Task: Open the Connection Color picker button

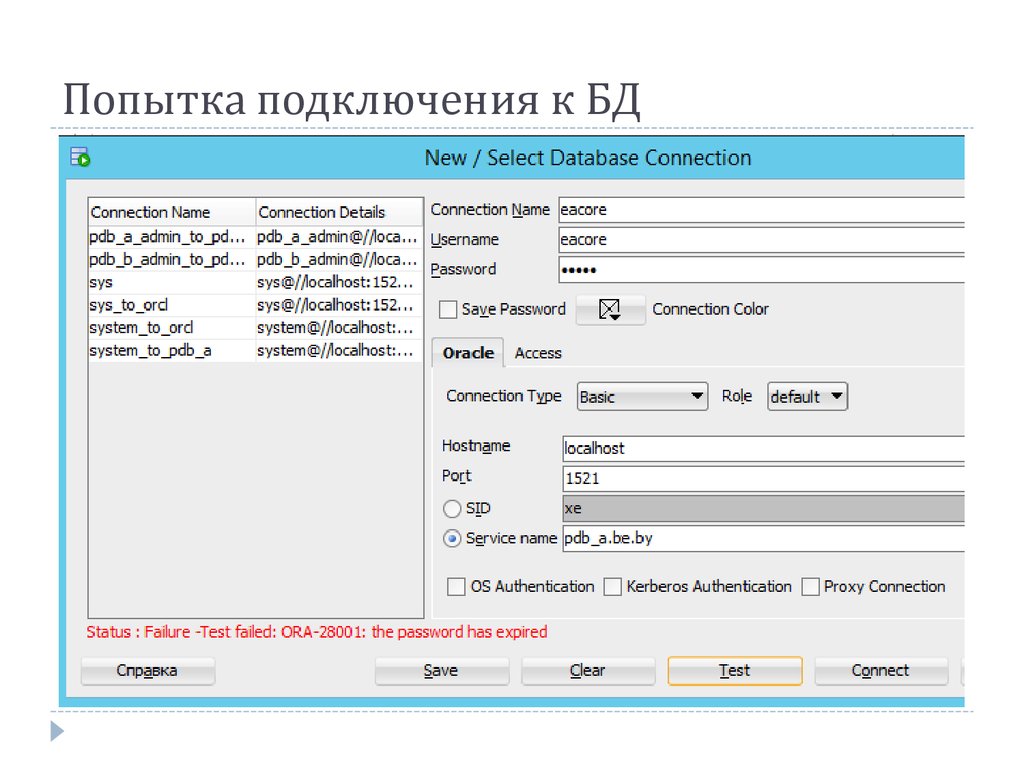Action: (x=610, y=309)
